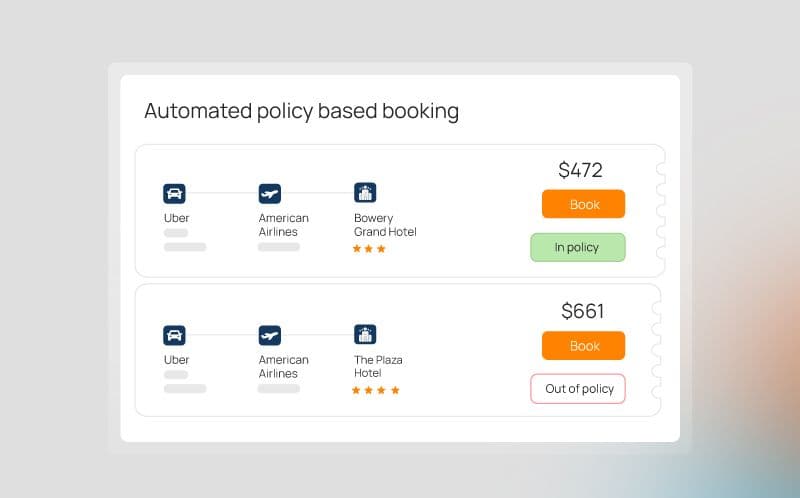Image resolution: width=800 pixels, height=498 pixels.
Task: Click the $661 price amount
Action: pyautogui.click(x=582, y=311)
